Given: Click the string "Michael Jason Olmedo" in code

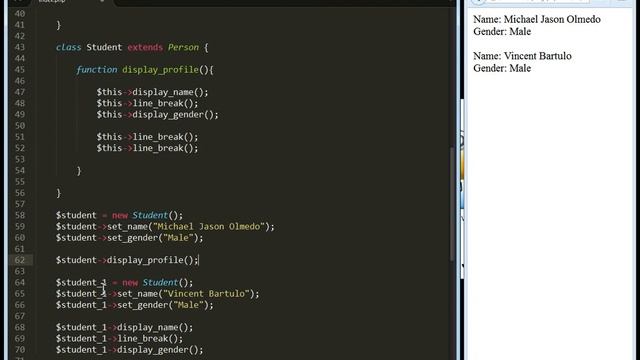Looking at the screenshot, I should tap(209, 227).
